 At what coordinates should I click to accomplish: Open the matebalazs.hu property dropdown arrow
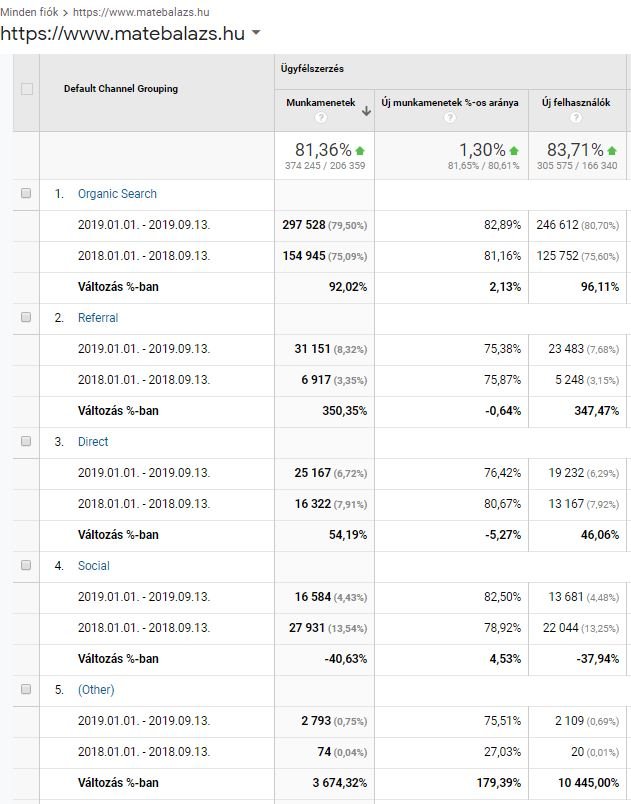(x=257, y=34)
